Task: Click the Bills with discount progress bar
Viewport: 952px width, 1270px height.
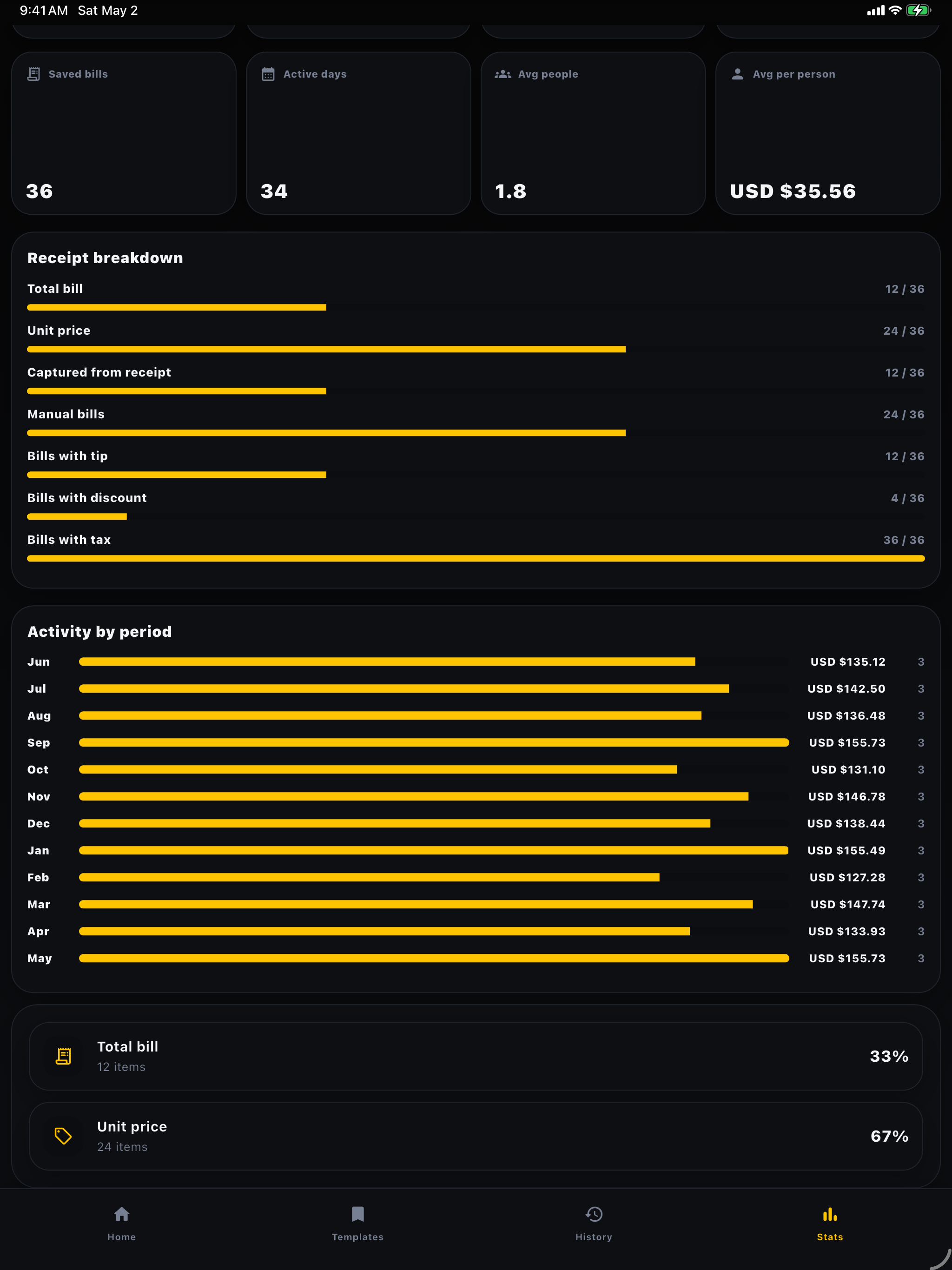Action: pyautogui.click(x=476, y=517)
